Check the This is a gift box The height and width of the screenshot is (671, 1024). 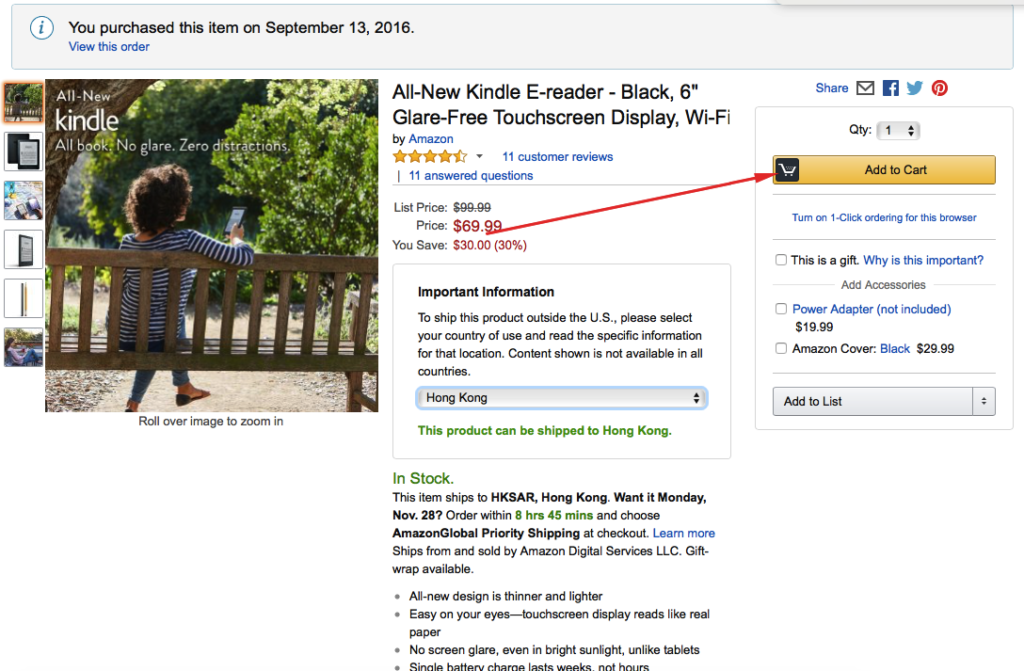pos(780,260)
